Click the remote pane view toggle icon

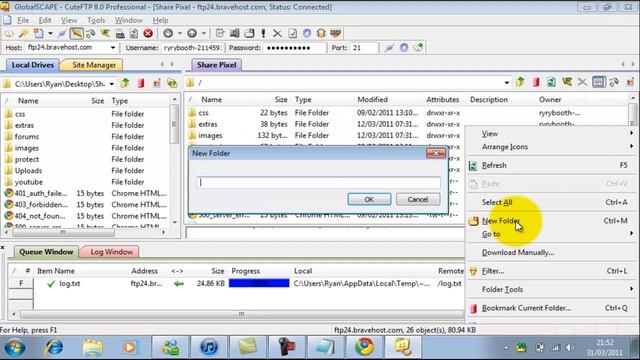click(x=598, y=82)
